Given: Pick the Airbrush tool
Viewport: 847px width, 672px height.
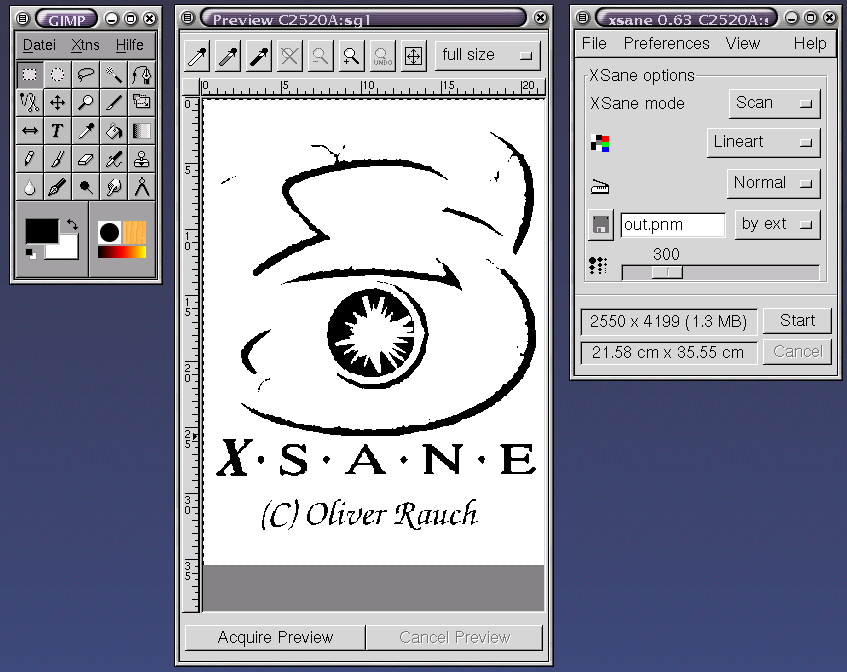Looking at the screenshot, I should (114, 159).
